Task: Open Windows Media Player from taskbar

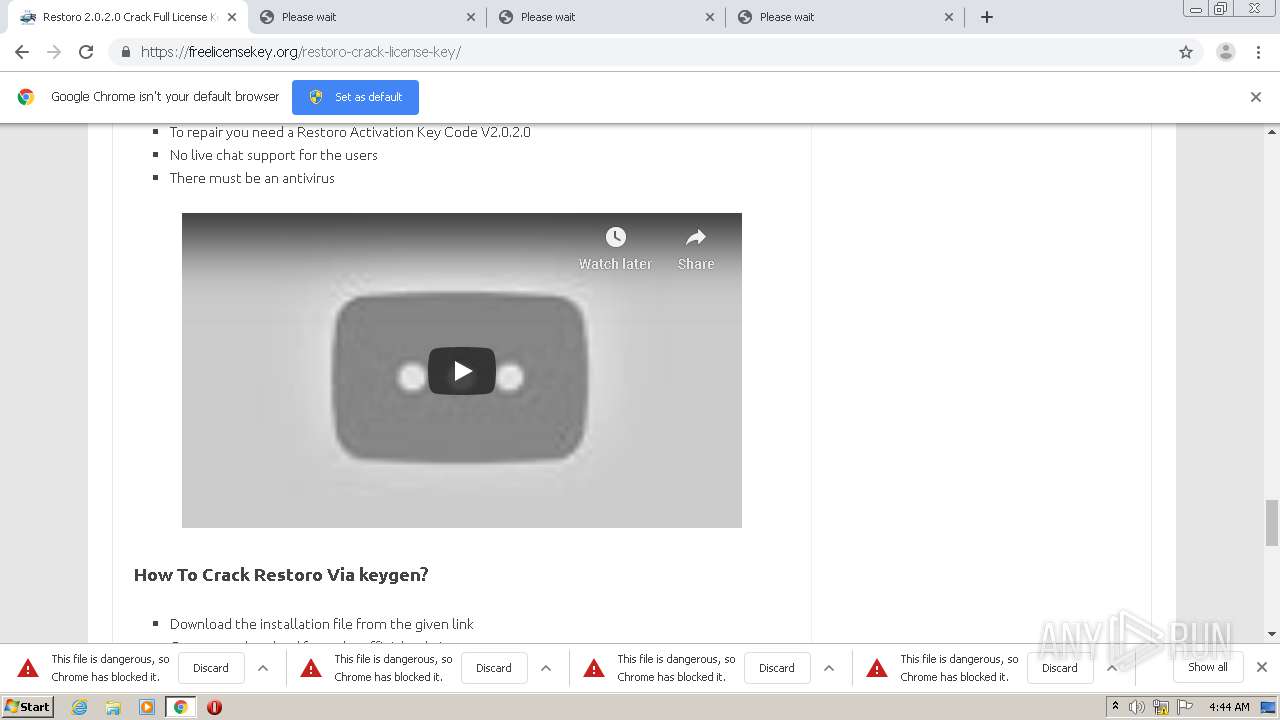Action: pos(147,707)
